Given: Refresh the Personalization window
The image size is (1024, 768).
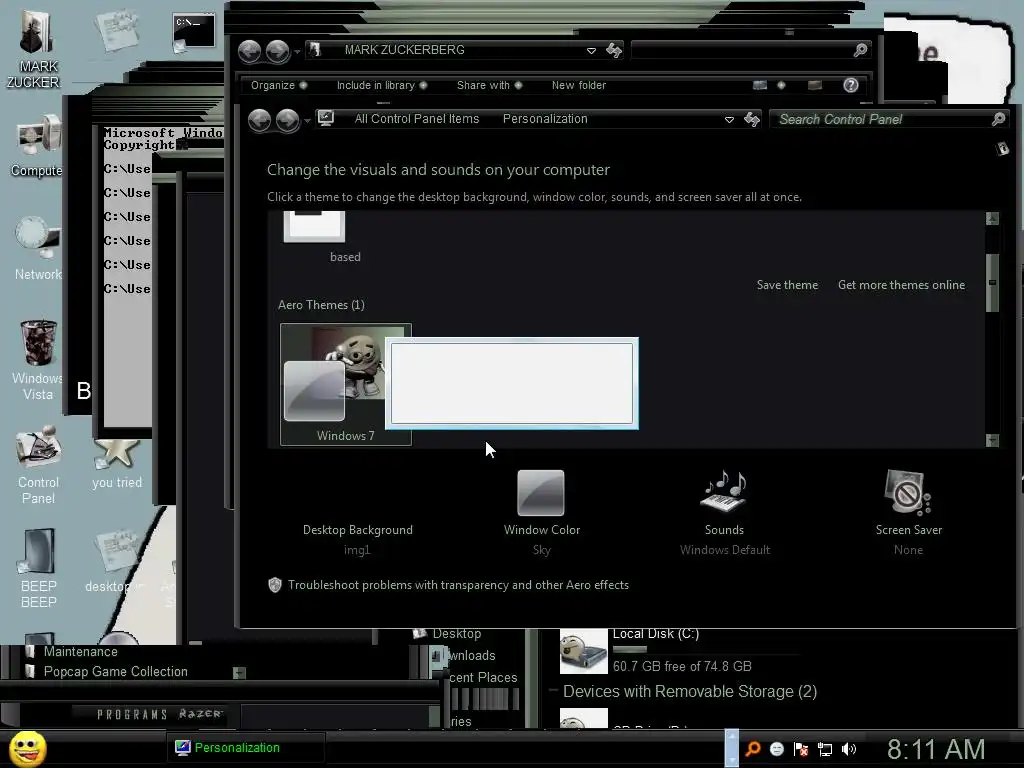Looking at the screenshot, I should [x=752, y=119].
